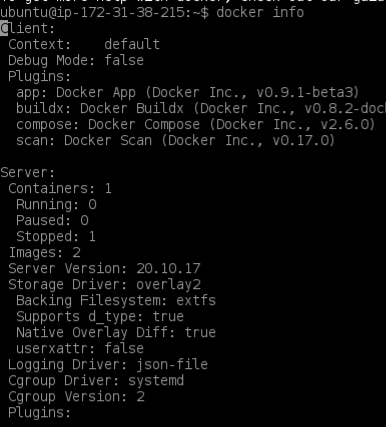Viewport: 386px width, 431px height.
Task: Click the Server: heading text
Action: pos(28,173)
